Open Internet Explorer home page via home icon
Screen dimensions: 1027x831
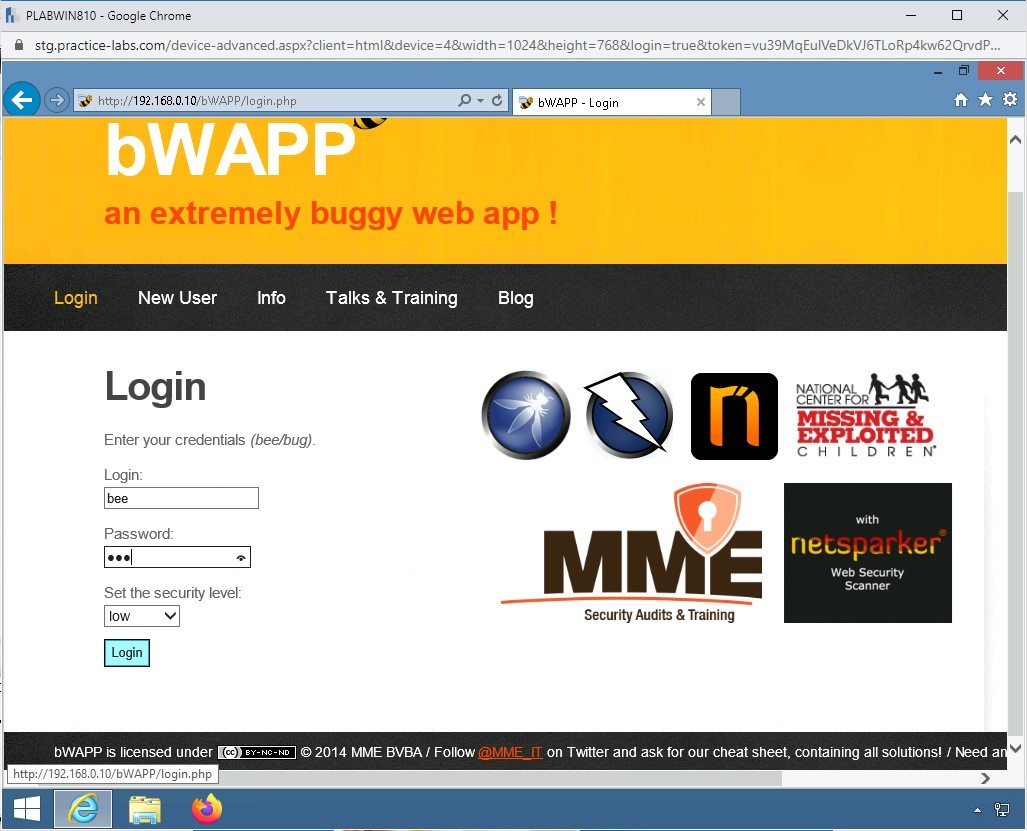959,100
